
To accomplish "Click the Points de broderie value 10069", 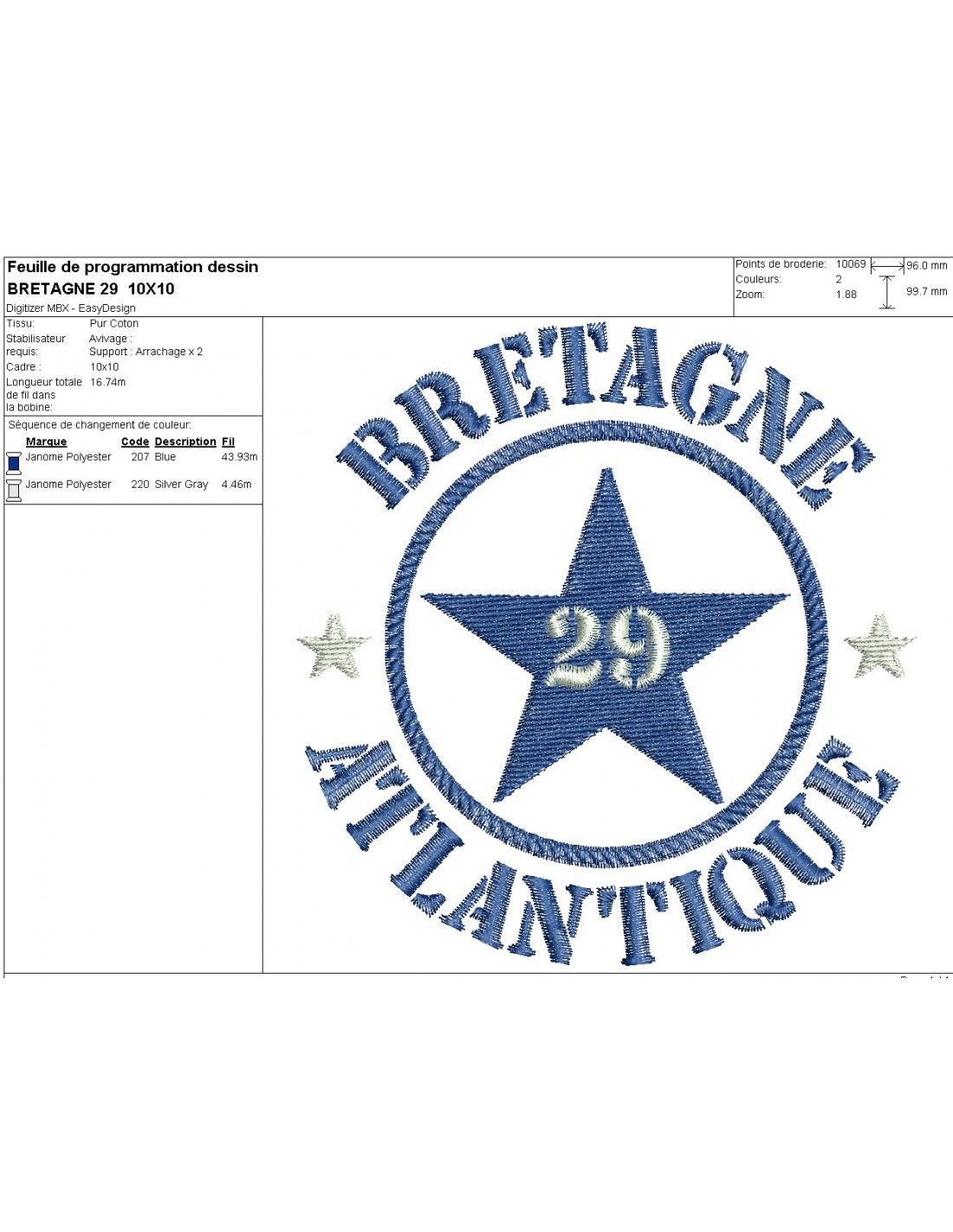I will [x=850, y=264].
